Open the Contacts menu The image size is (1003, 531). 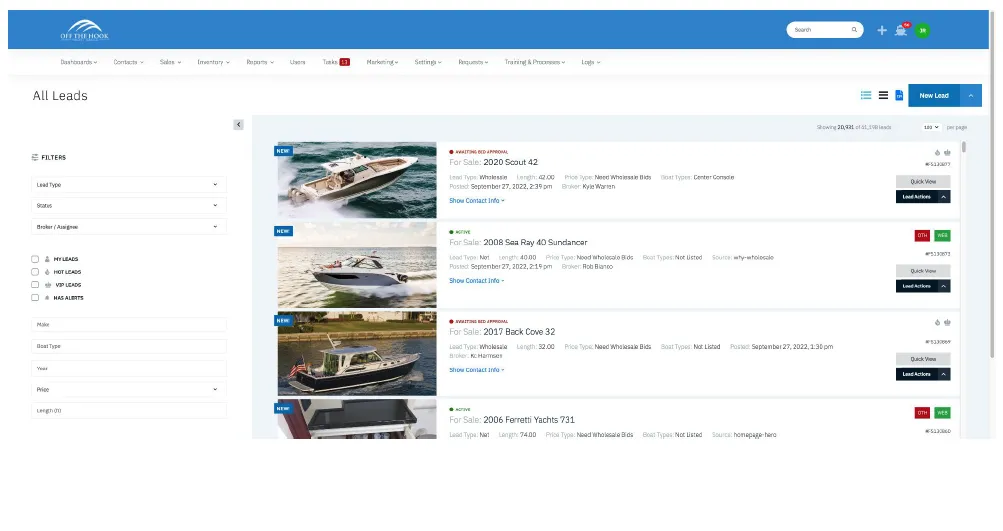point(128,62)
